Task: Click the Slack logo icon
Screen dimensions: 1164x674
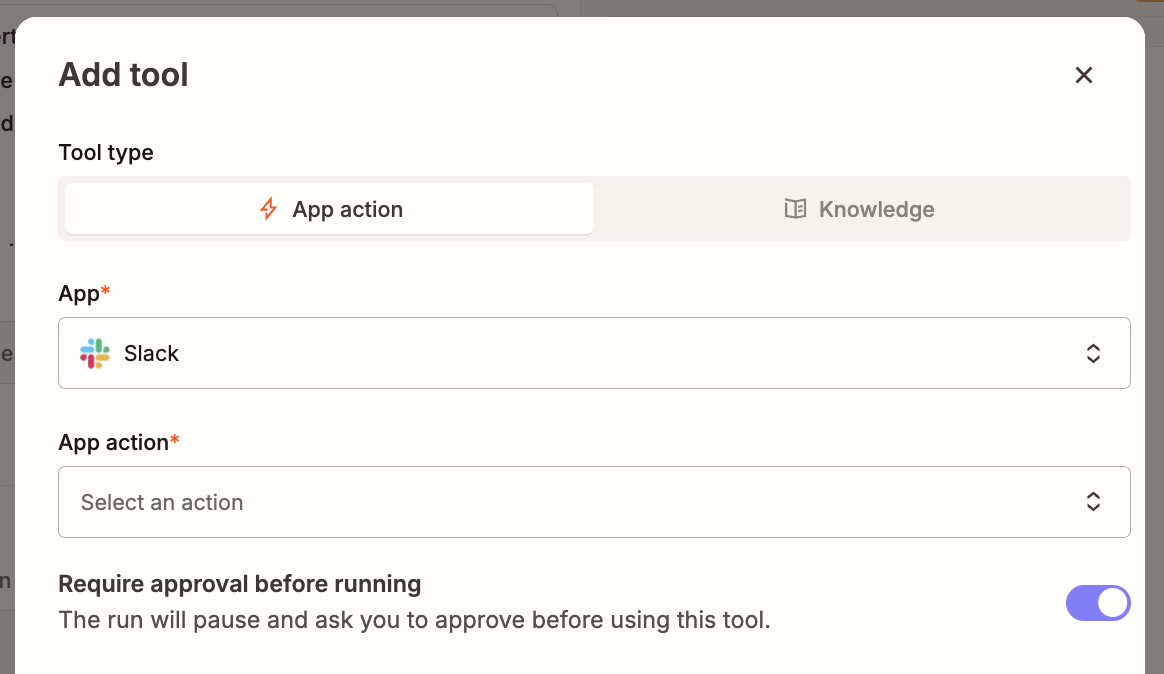Action: click(x=95, y=353)
